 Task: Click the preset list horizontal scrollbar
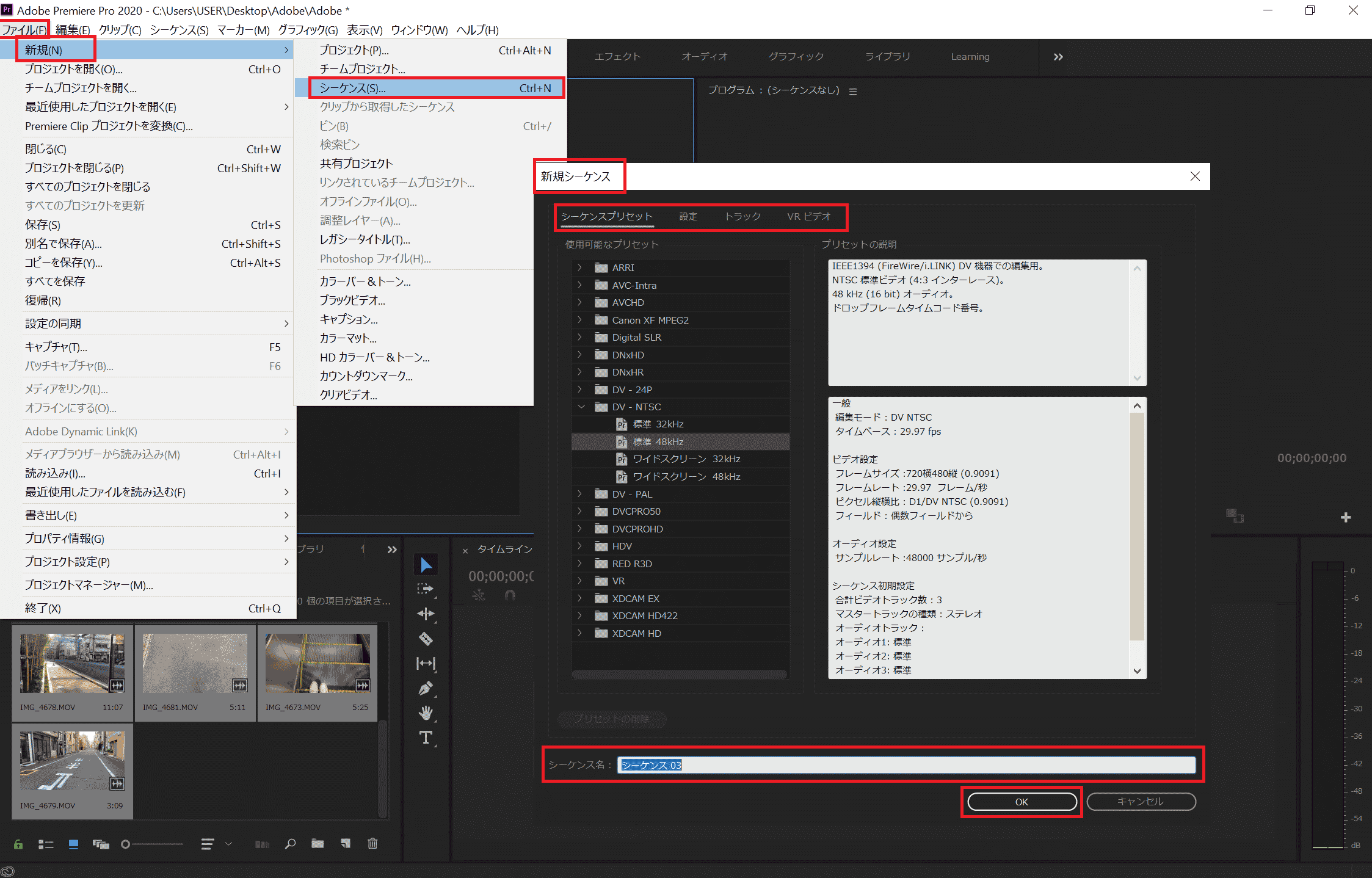tap(680, 675)
